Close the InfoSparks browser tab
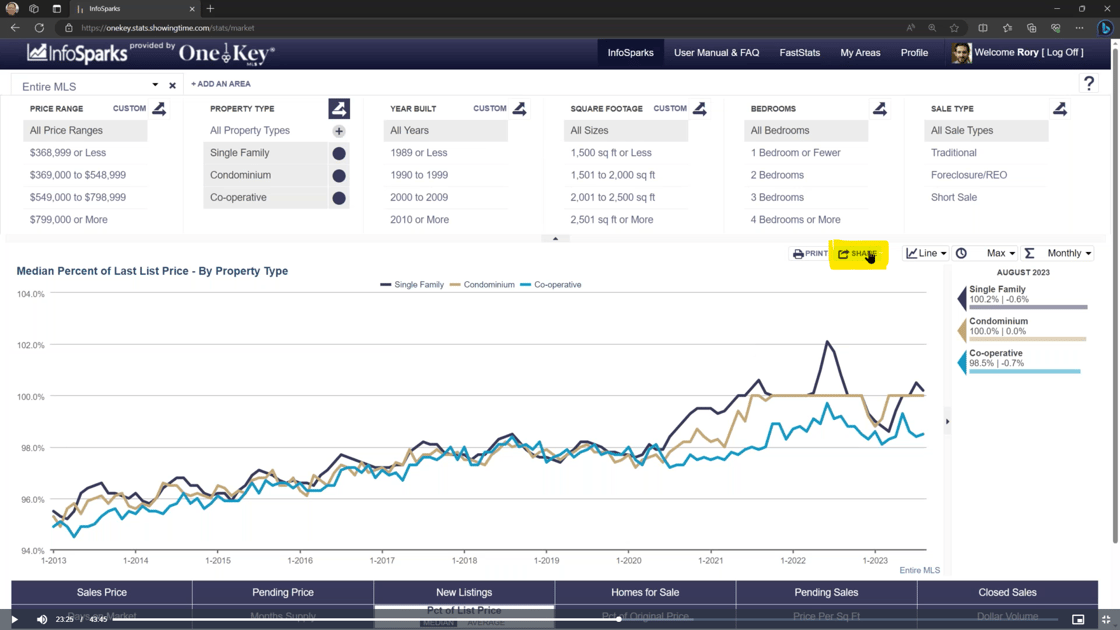Viewport: 1120px width, 630px height. (x=191, y=9)
